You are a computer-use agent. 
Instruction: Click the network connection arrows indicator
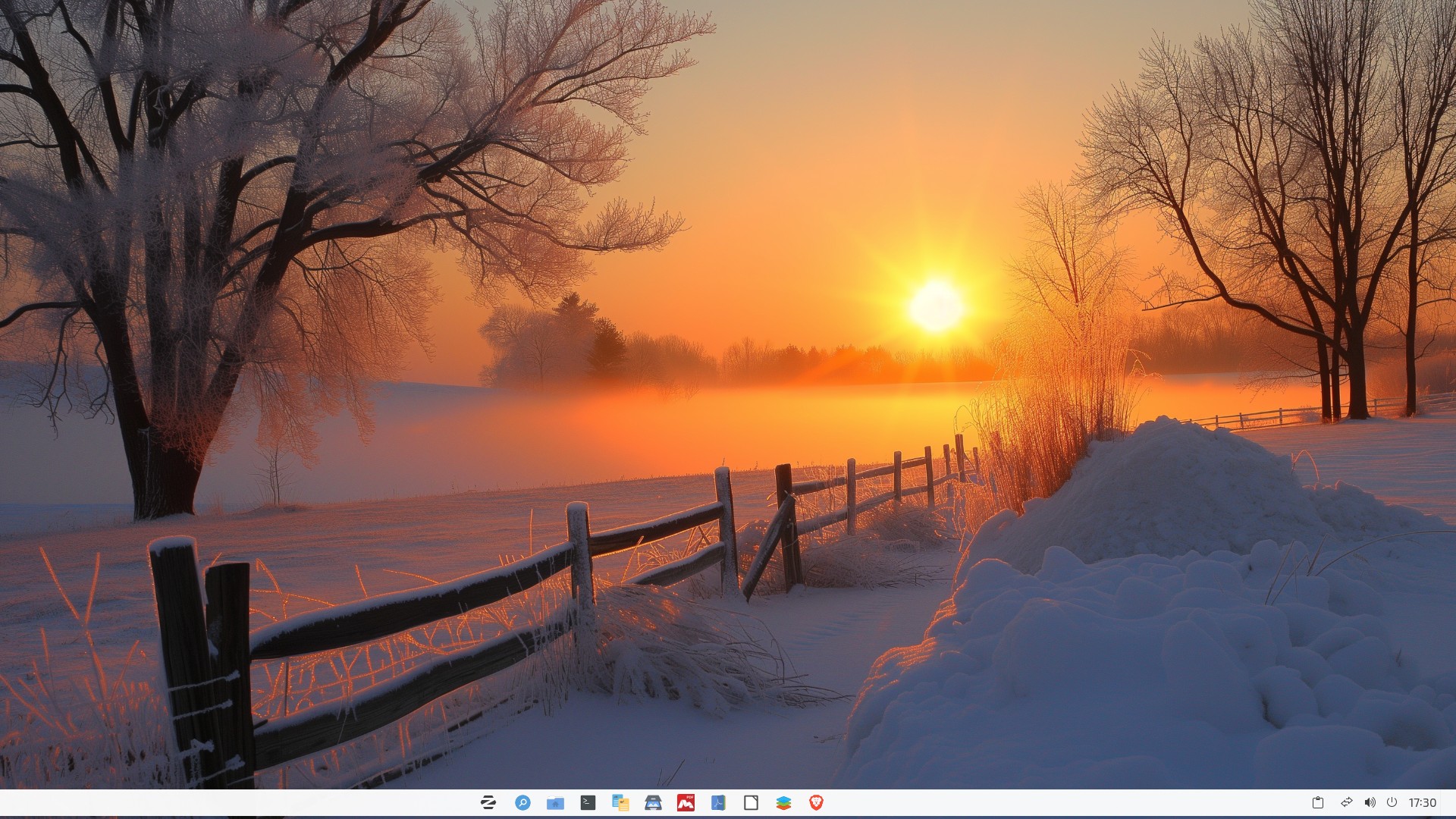coord(1346,802)
